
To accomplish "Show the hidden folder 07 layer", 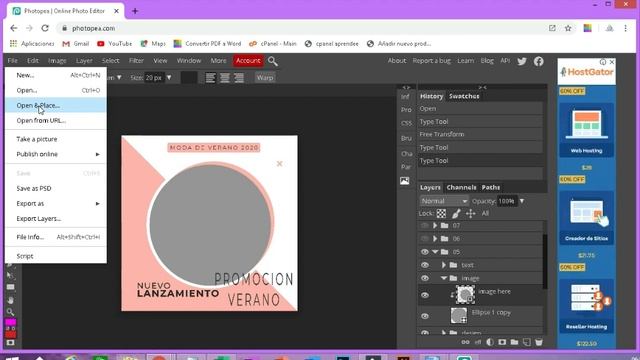I will tap(425, 226).
